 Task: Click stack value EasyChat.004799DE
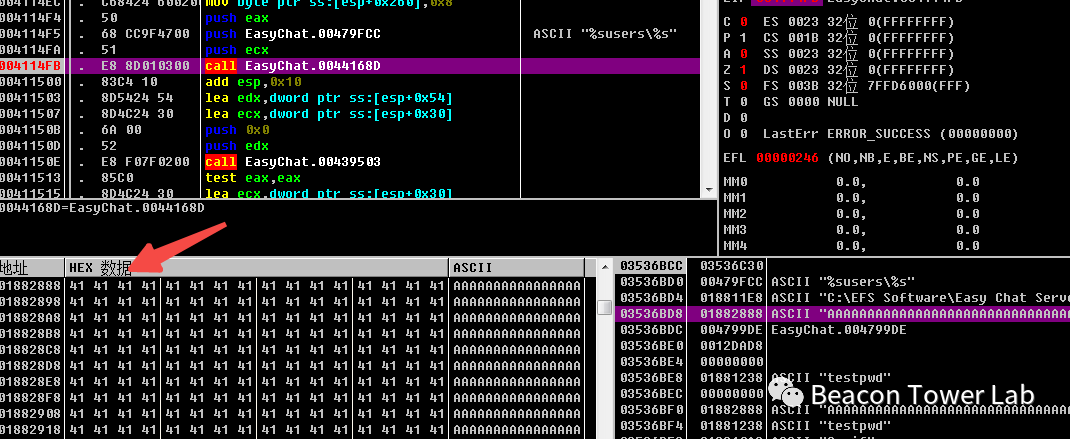pyautogui.click(x=839, y=330)
